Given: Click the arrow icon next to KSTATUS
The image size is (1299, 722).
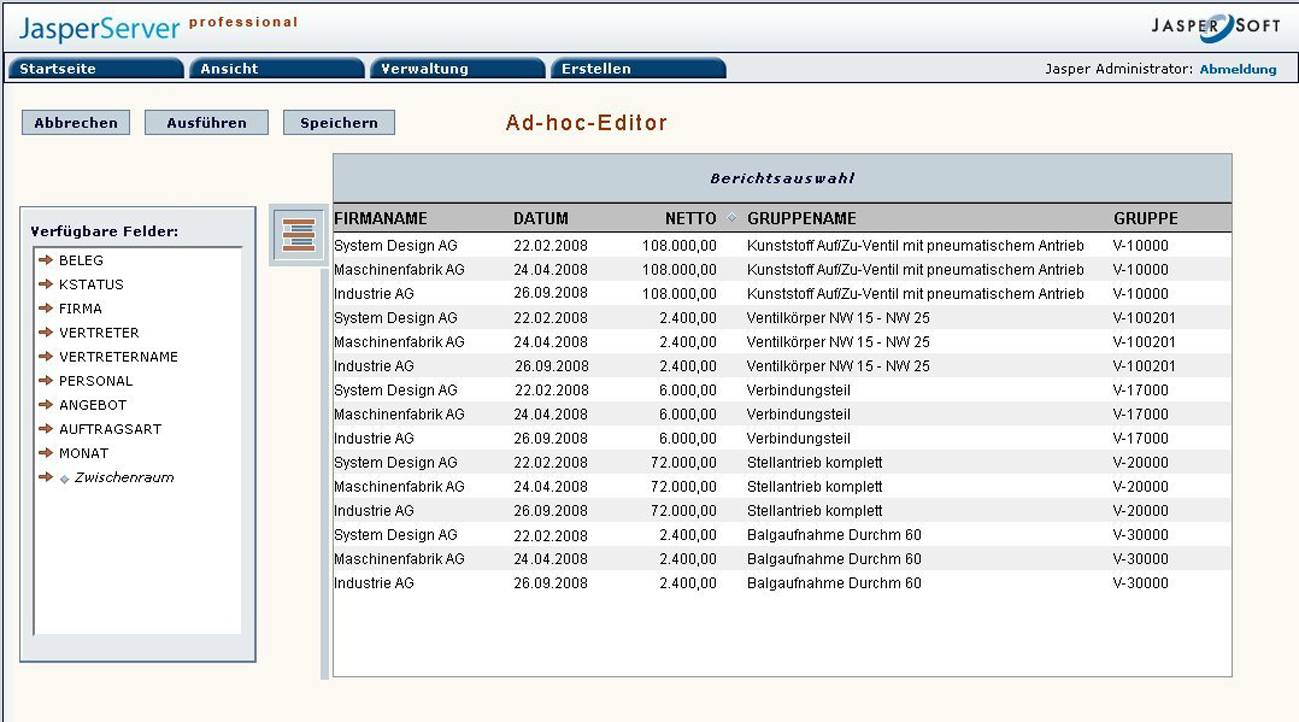Looking at the screenshot, I should pos(46,284).
